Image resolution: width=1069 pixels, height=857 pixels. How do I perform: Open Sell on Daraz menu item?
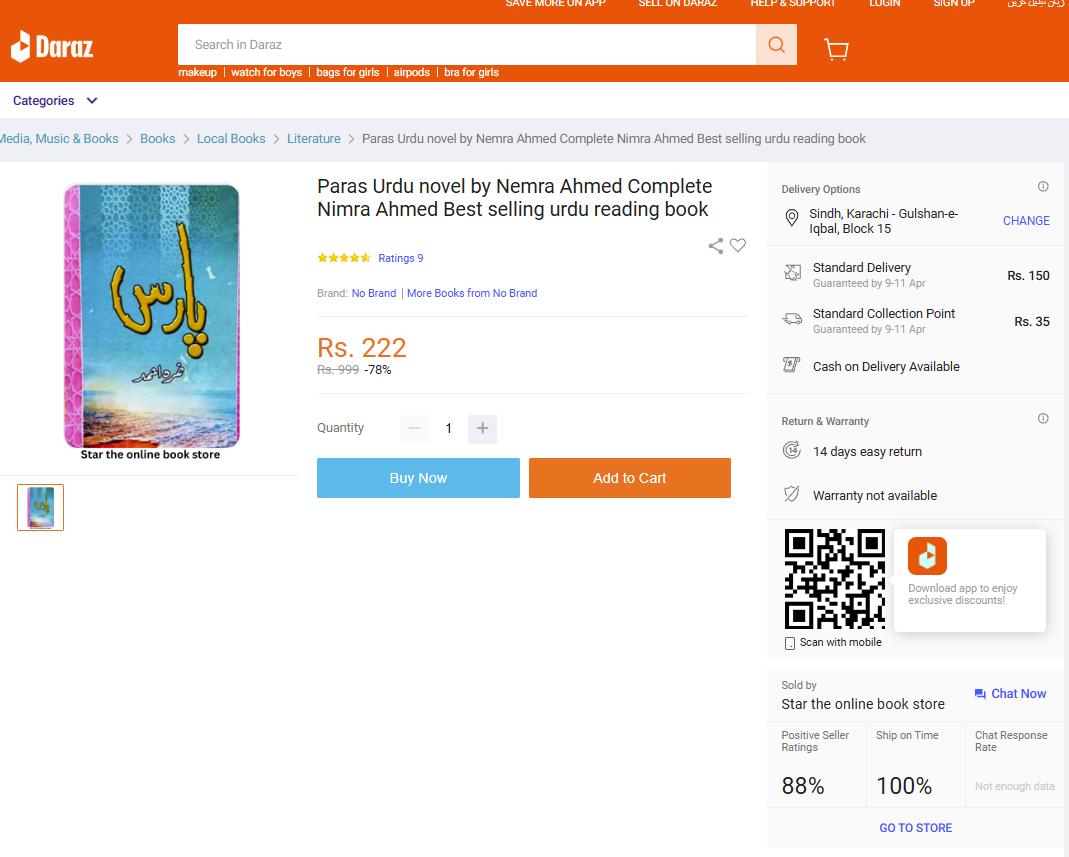click(678, 3)
